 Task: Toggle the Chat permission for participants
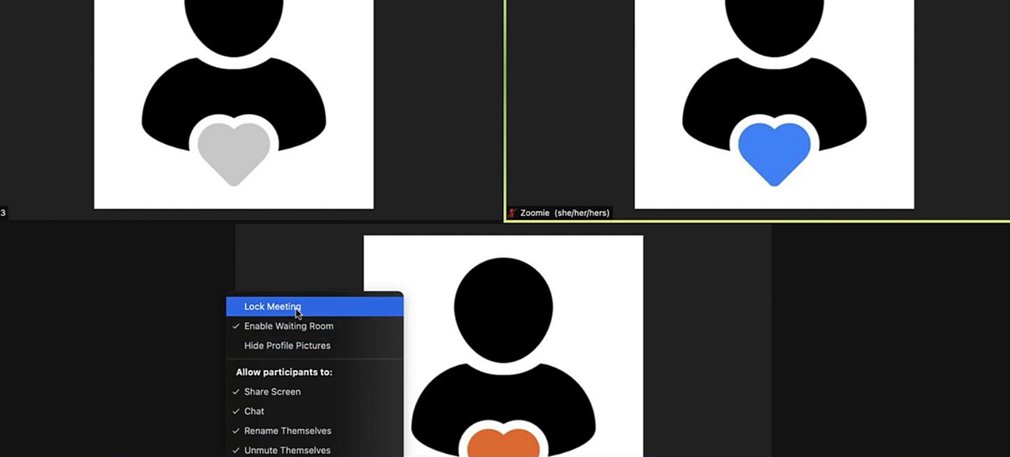pyautogui.click(x=254, y=411)
